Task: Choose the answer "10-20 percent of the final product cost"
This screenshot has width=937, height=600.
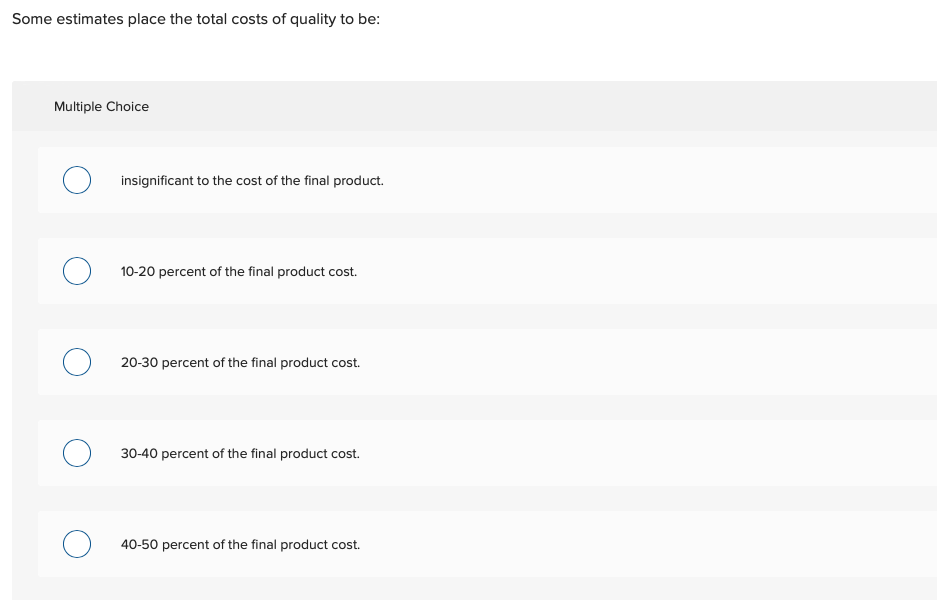Action: 239,272
